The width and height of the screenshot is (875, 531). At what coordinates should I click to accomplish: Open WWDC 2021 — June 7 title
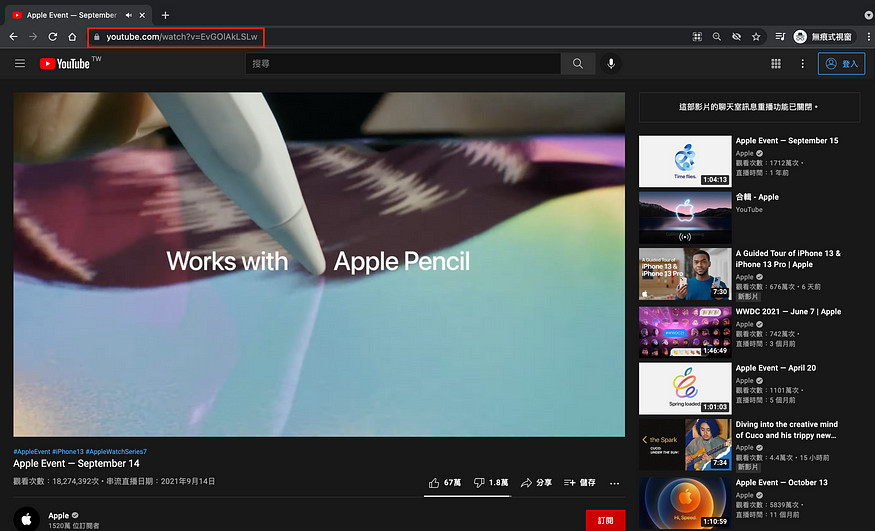(788, 312)
